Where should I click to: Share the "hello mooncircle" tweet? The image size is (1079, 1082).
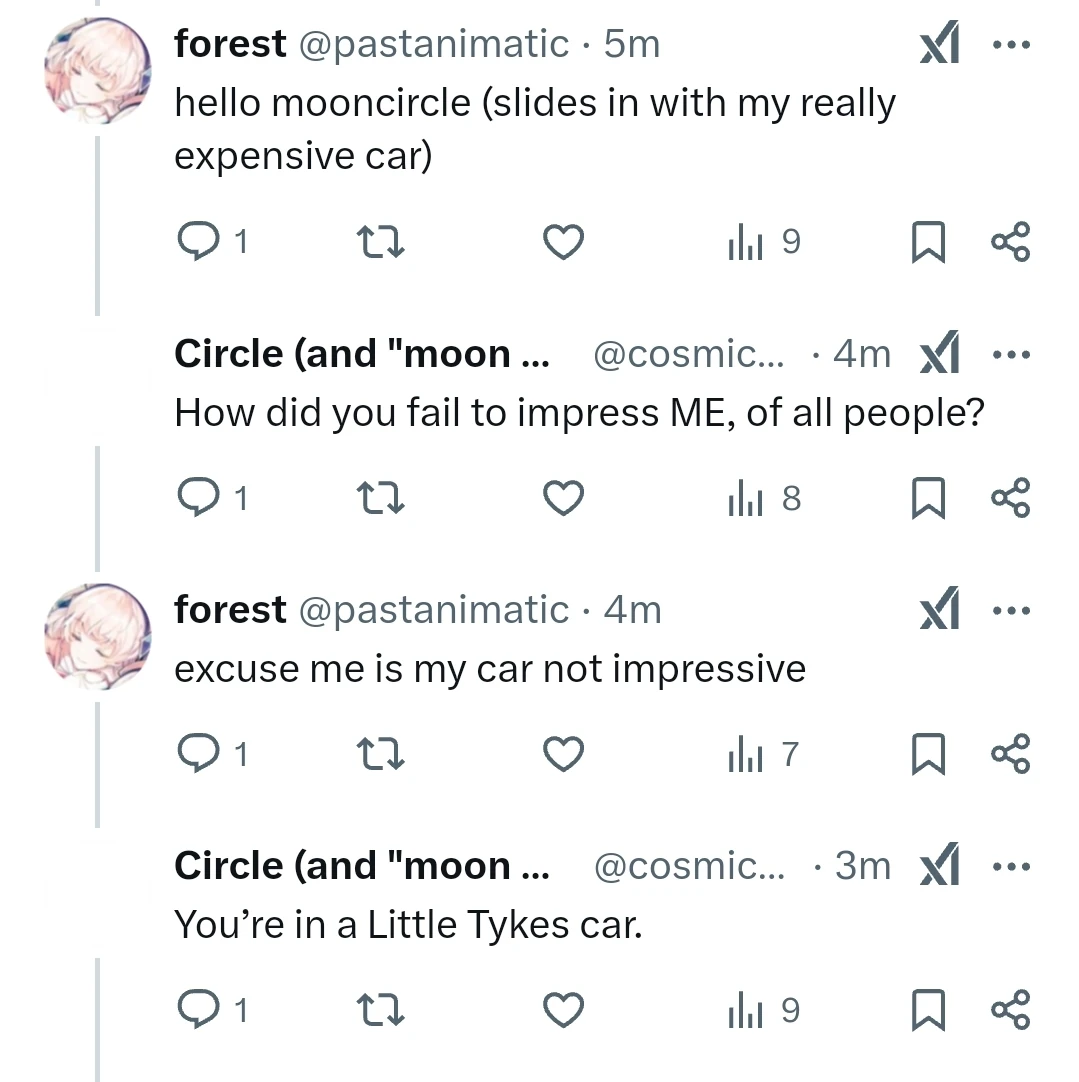click(1010, 242)
